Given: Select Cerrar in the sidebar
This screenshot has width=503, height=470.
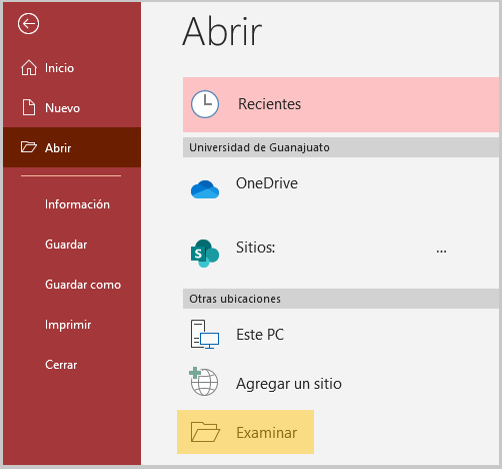Looking at the screenshot, I should click(x=61, y=365).
